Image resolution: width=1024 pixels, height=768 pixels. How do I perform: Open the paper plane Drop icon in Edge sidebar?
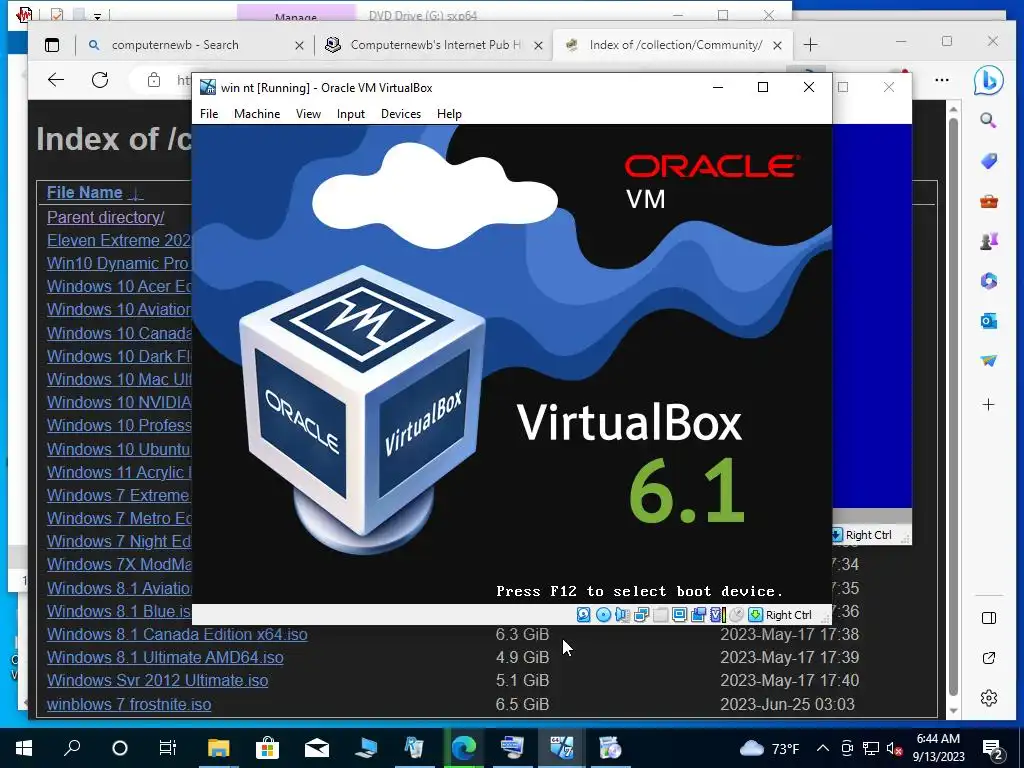[x=989, y=360]
